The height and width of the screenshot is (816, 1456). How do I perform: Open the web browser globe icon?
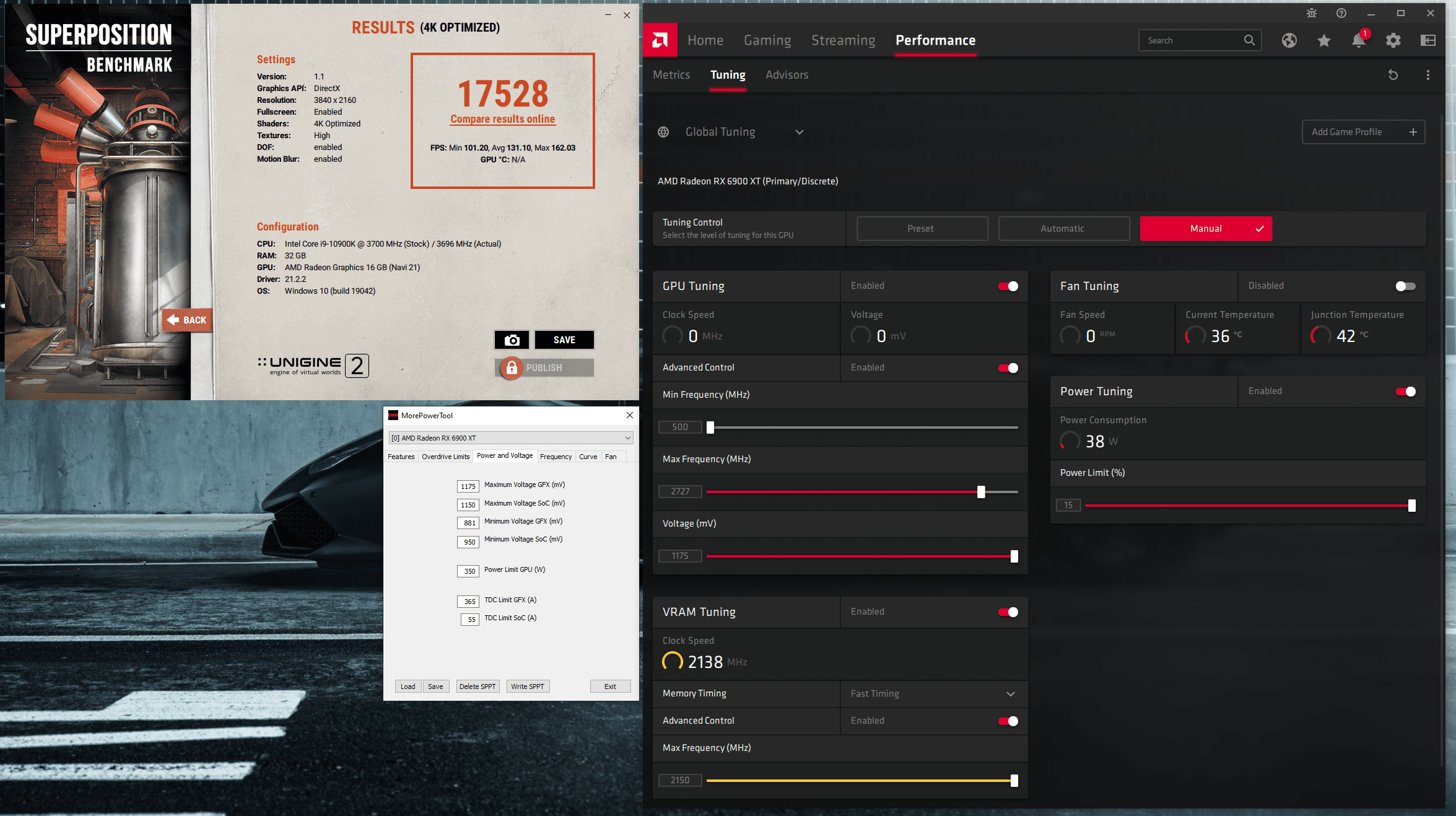(x=1289, y=40)
